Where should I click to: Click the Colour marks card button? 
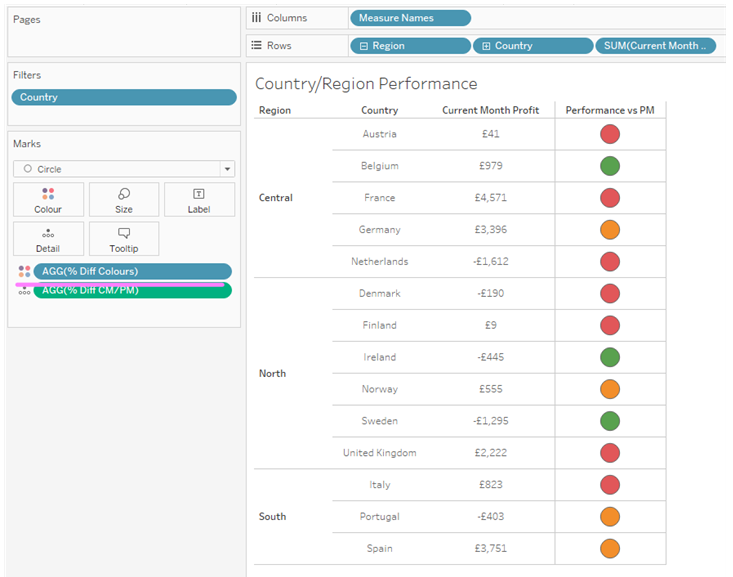pos(48,200)
